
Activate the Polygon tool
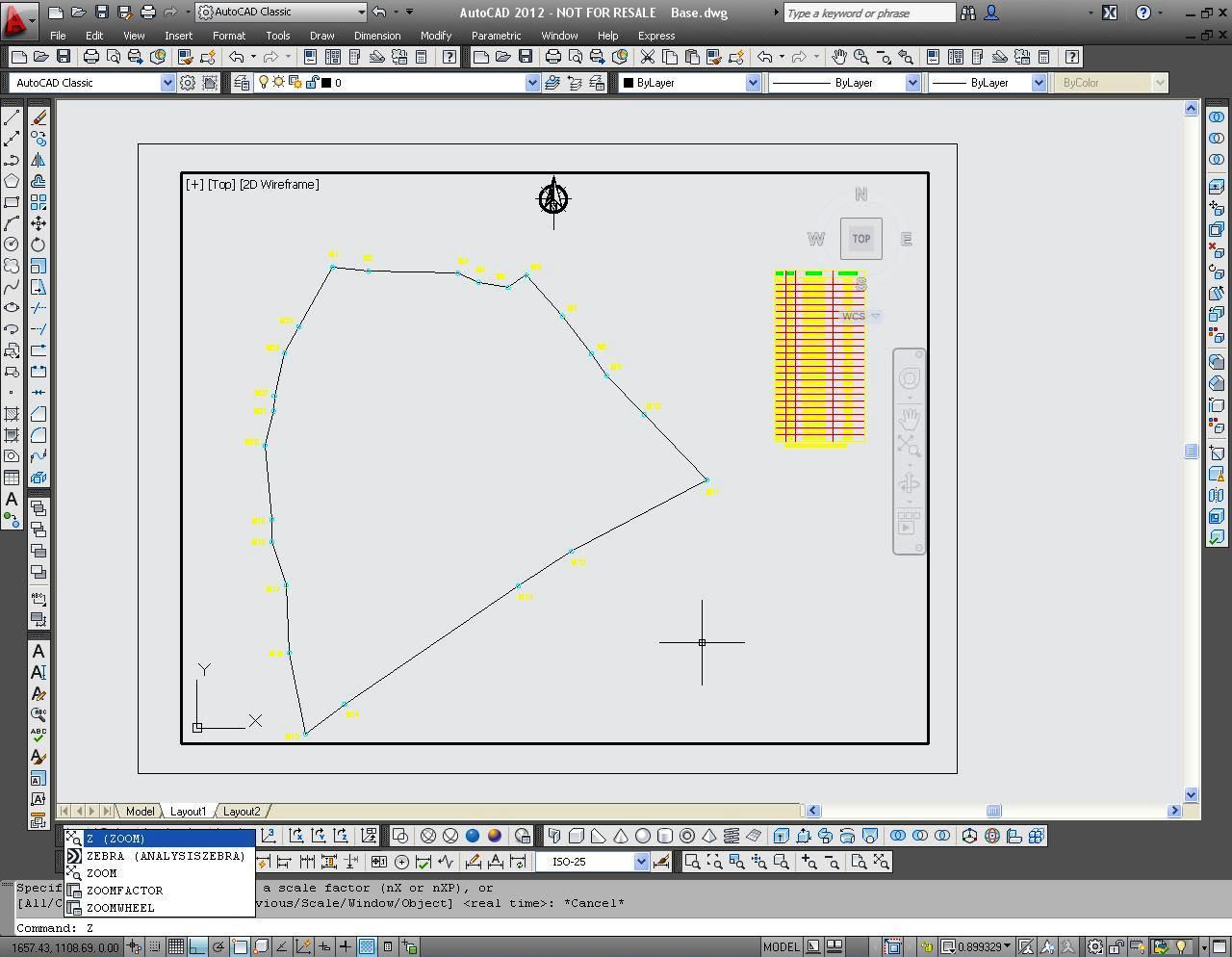pos(13,180)
